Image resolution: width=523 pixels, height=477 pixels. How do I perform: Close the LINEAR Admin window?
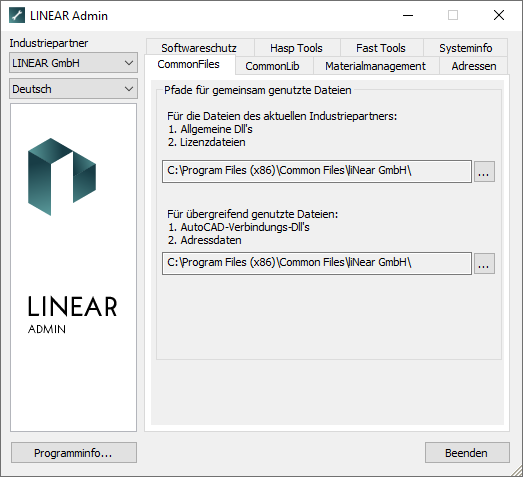(499, 15)
